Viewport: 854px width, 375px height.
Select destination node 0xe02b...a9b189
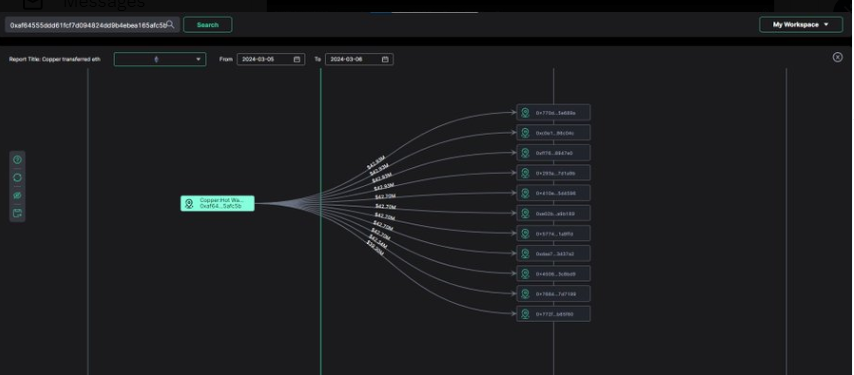[553, 213]
